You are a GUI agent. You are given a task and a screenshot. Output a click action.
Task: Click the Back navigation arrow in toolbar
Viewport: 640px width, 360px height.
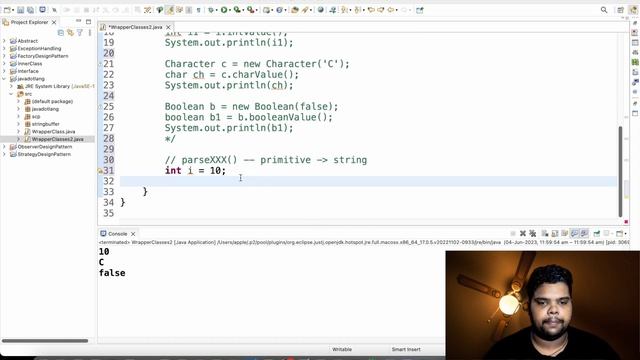(391, 10)
